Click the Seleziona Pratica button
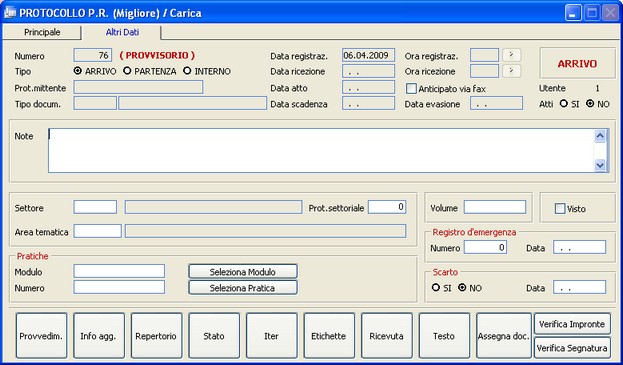The image size is (623, 365). pyautogui.click(x=243, y=288)
